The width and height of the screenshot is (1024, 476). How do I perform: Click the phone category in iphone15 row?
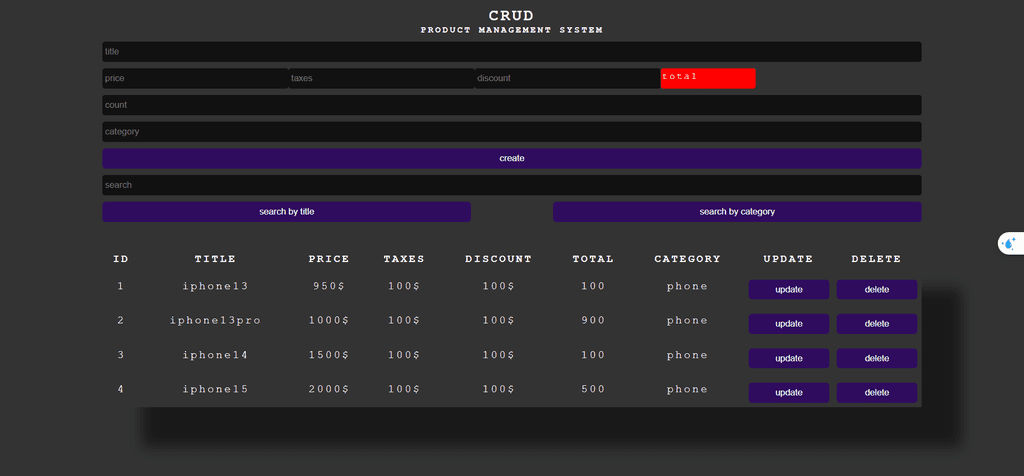[x=688, y=389]
